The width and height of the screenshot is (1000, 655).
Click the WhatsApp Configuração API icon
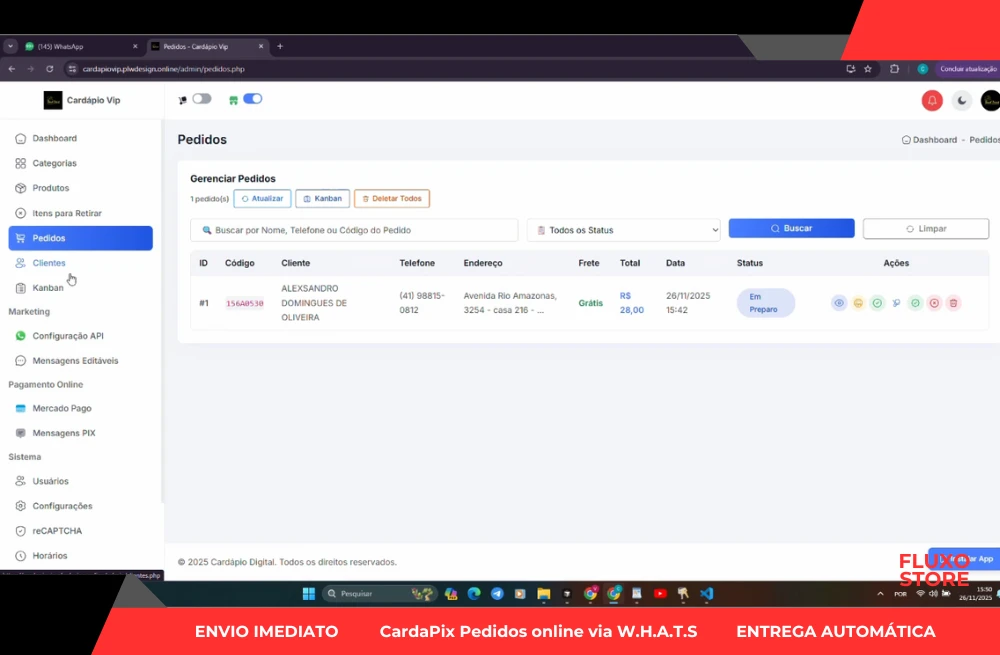click(x=21, y=336)
